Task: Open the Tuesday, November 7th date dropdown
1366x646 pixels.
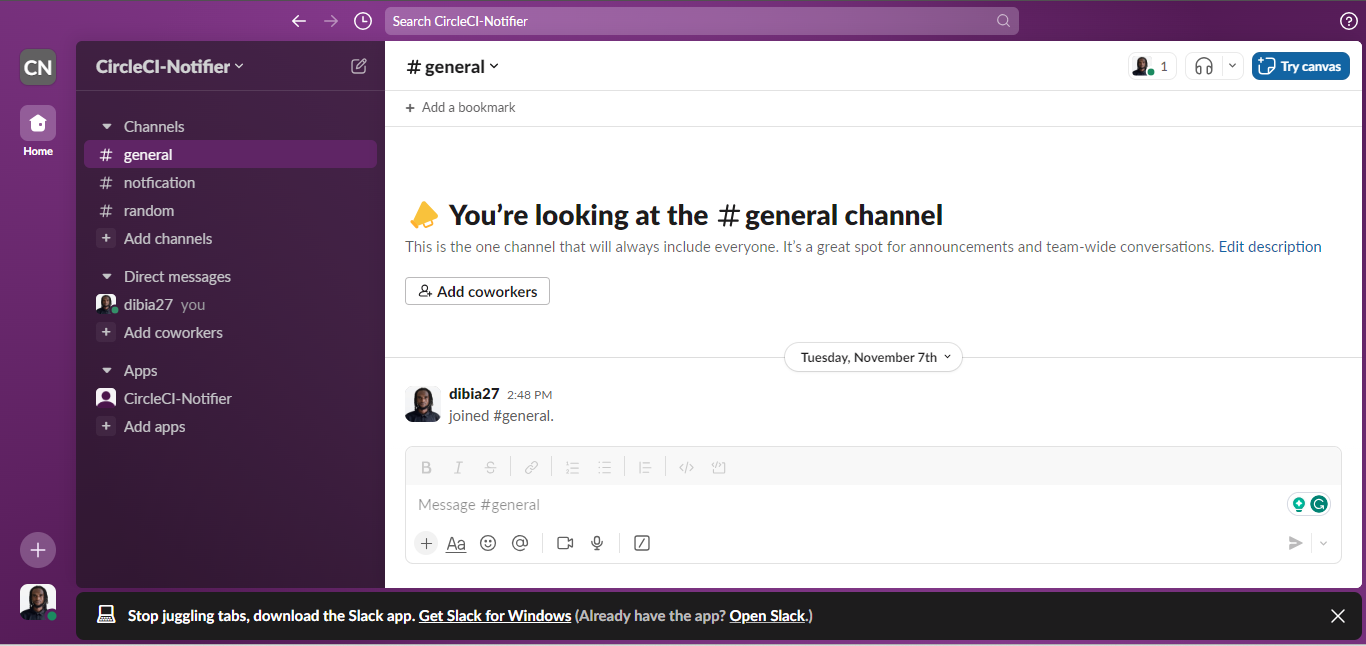Action: click(873, 357)
